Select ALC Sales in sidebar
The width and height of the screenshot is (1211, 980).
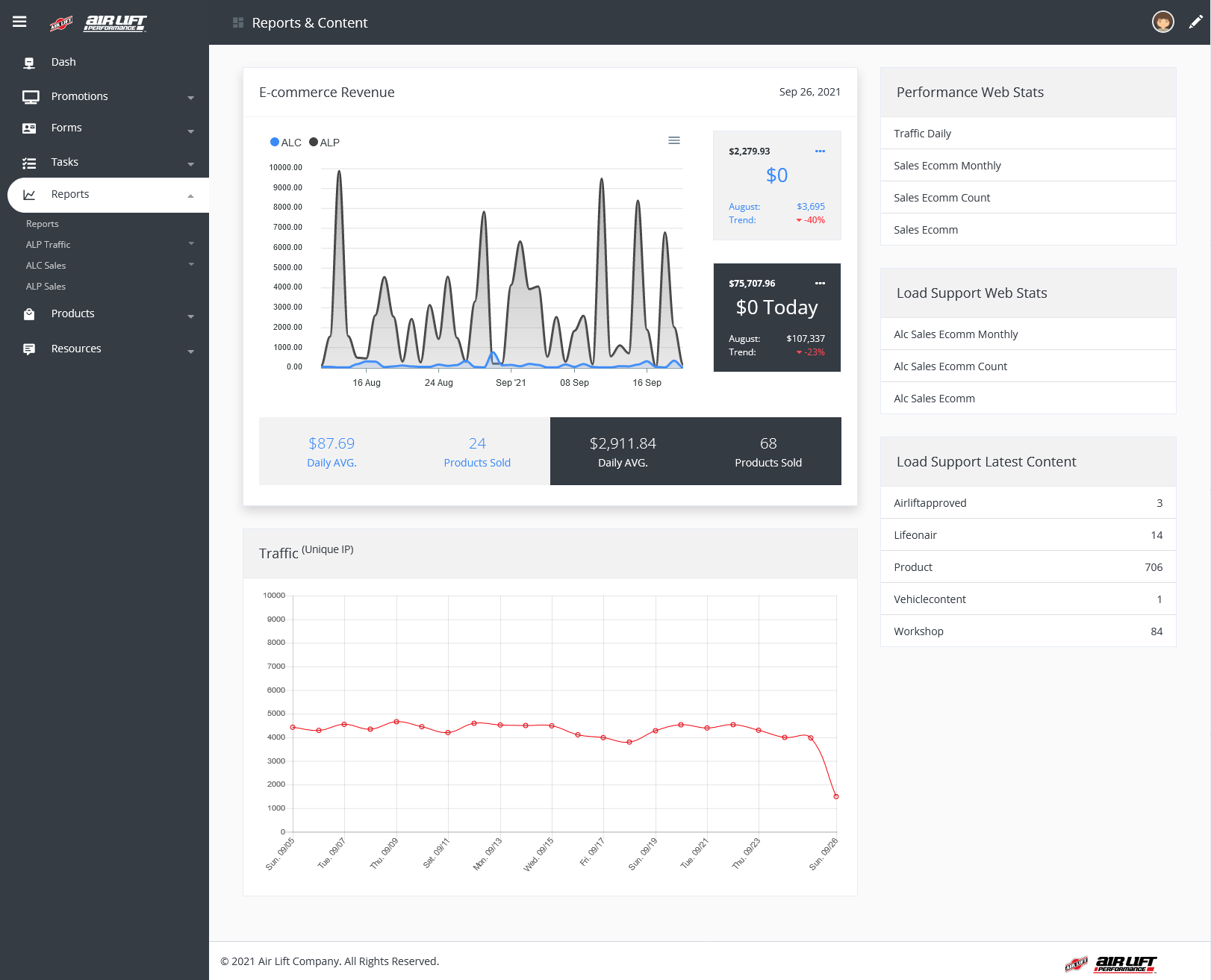pos(46,266)
